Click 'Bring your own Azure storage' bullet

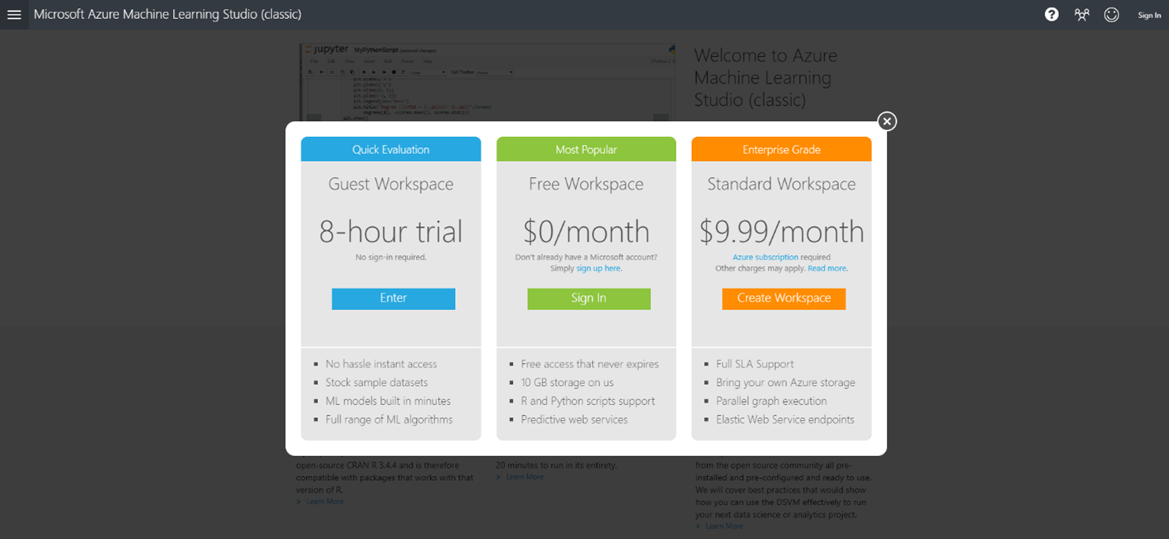tap(785, 382)
